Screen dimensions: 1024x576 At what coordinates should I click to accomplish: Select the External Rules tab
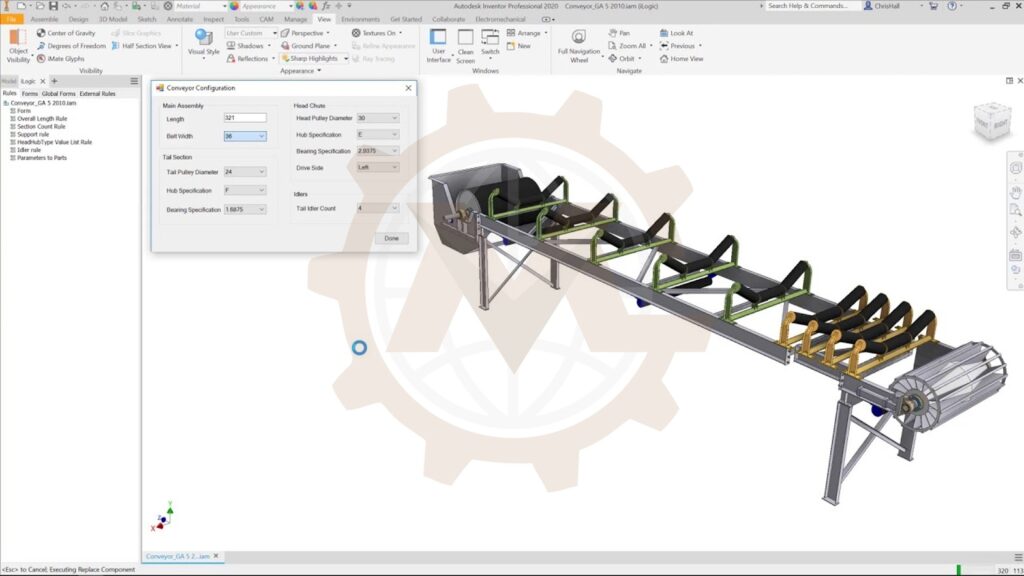click(97, 93)
